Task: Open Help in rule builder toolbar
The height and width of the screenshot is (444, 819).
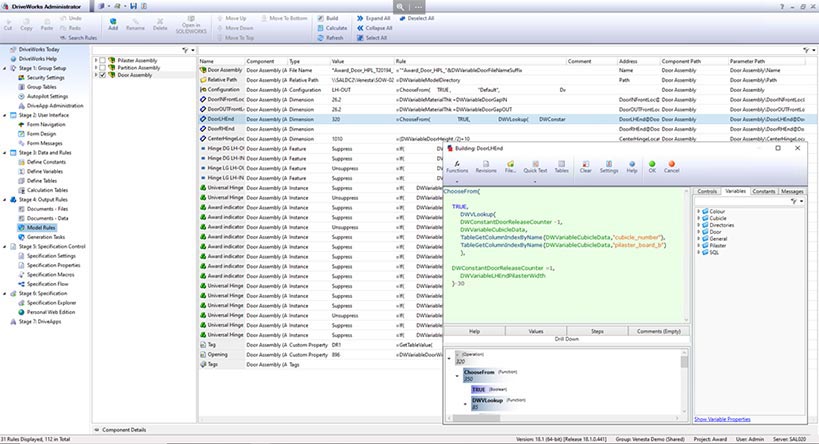Action: click(631, 167)
